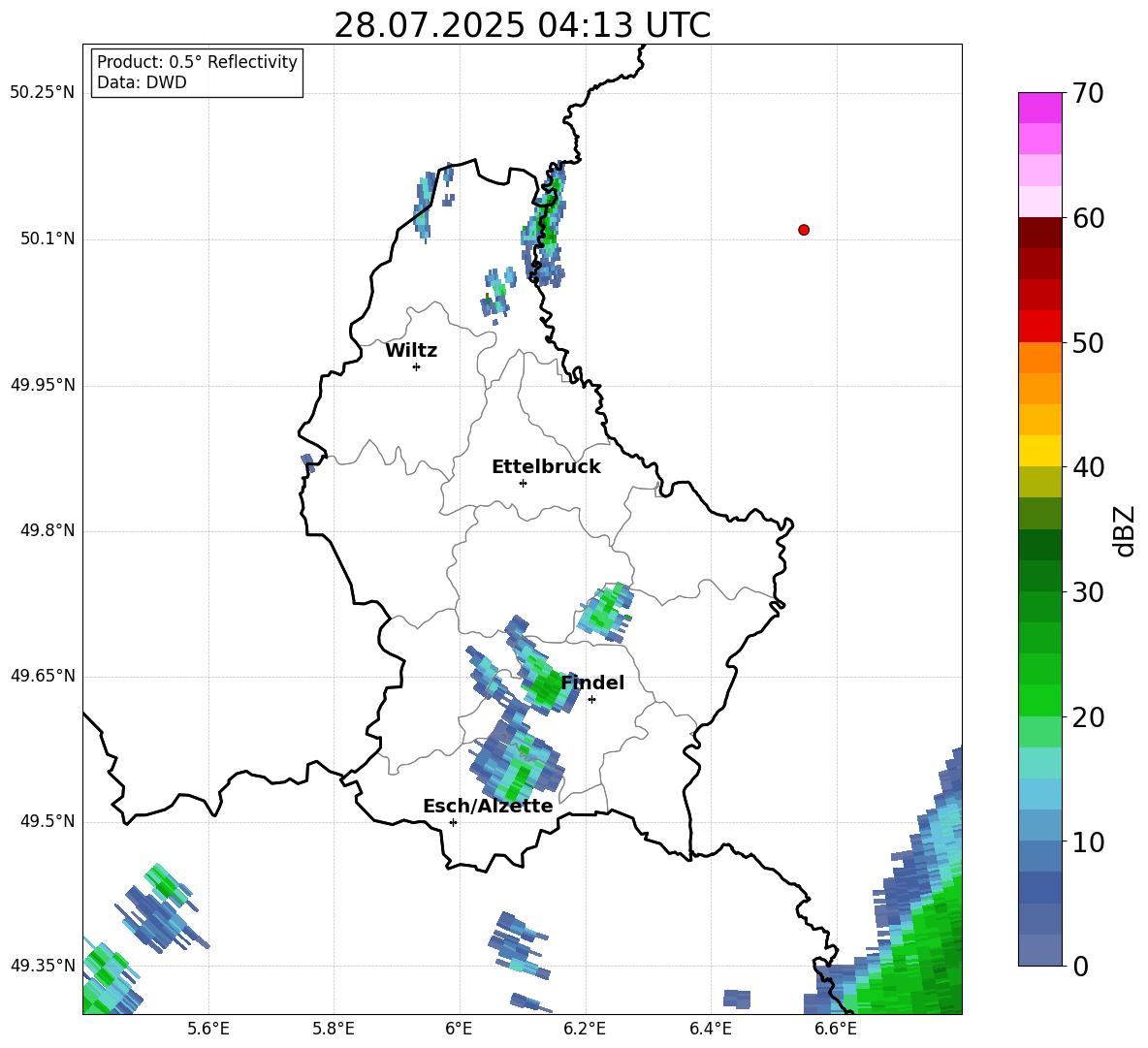The image size is (1148, 1048).
Task: Click the Ettelbruck station cross marker
Action: pyautogui.click(x=523, y=483)
